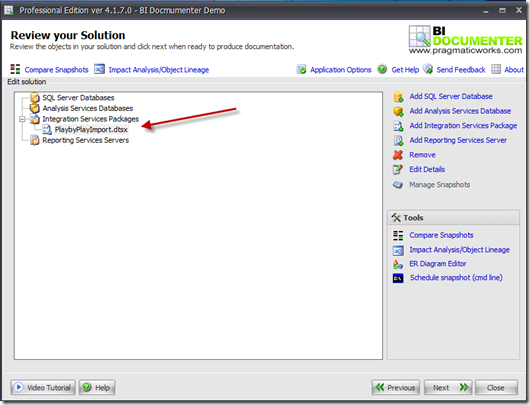Collapse Integration Services Packages node
The height and width of the screenshot is (405, 530).
[22, 119]
